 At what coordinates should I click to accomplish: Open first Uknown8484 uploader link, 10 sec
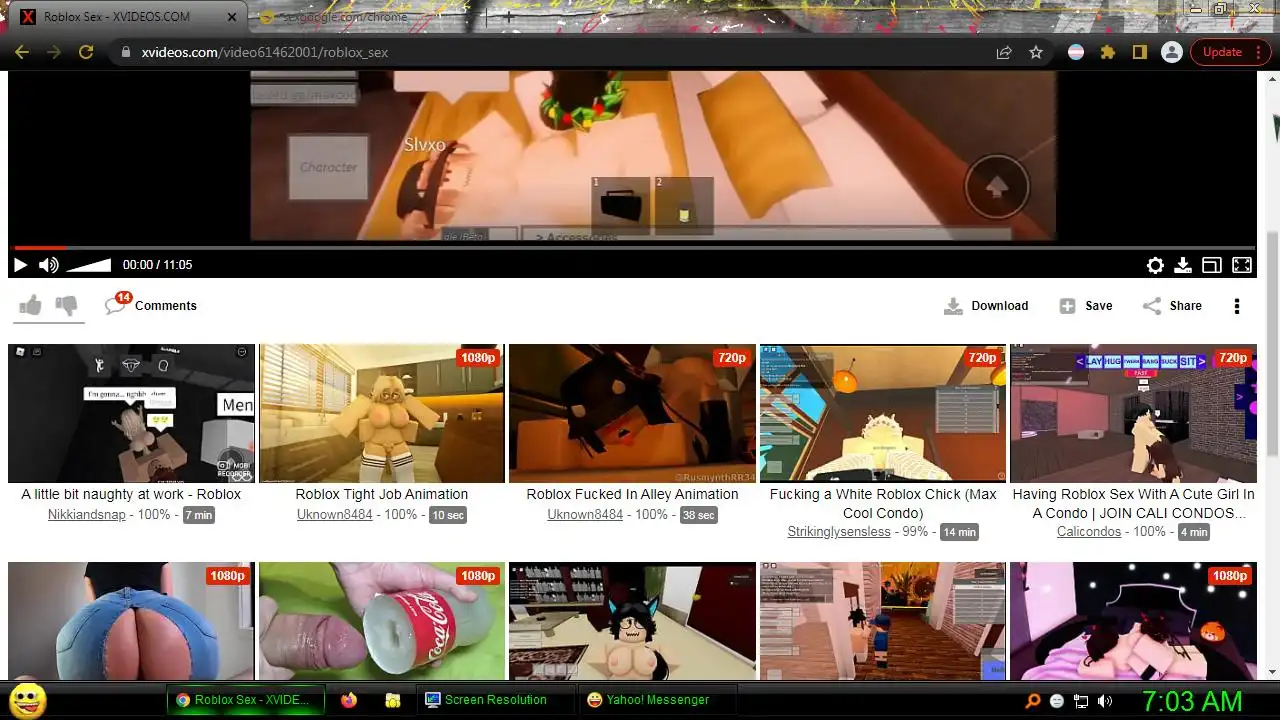click(x=335, y=515)
